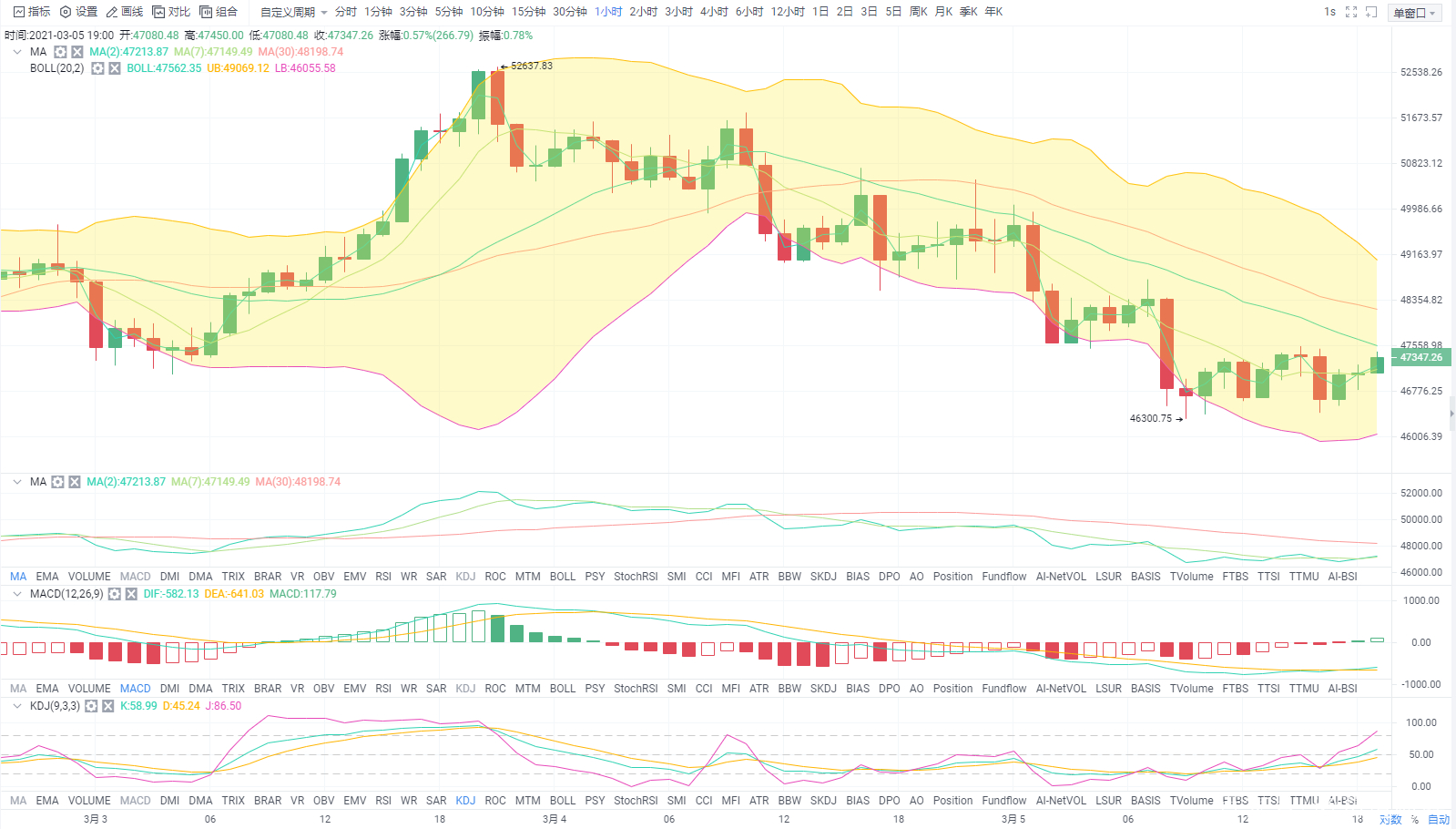Viewport: 1456px width, 829px height.
Task: Switch to 12小时 timeframe
Action: coord(788,12)
